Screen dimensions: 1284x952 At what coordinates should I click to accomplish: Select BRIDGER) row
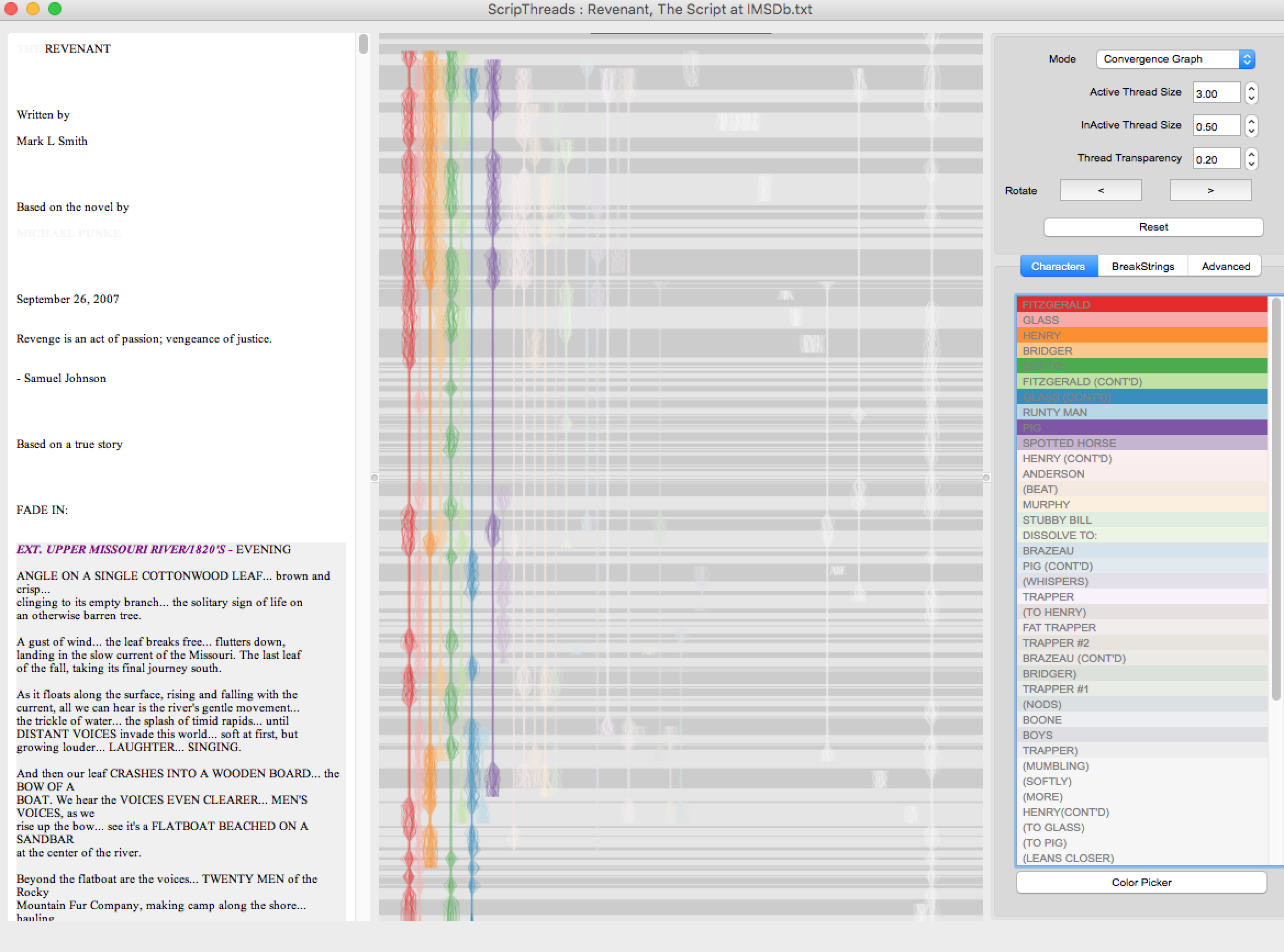[x=1142, y=673]
